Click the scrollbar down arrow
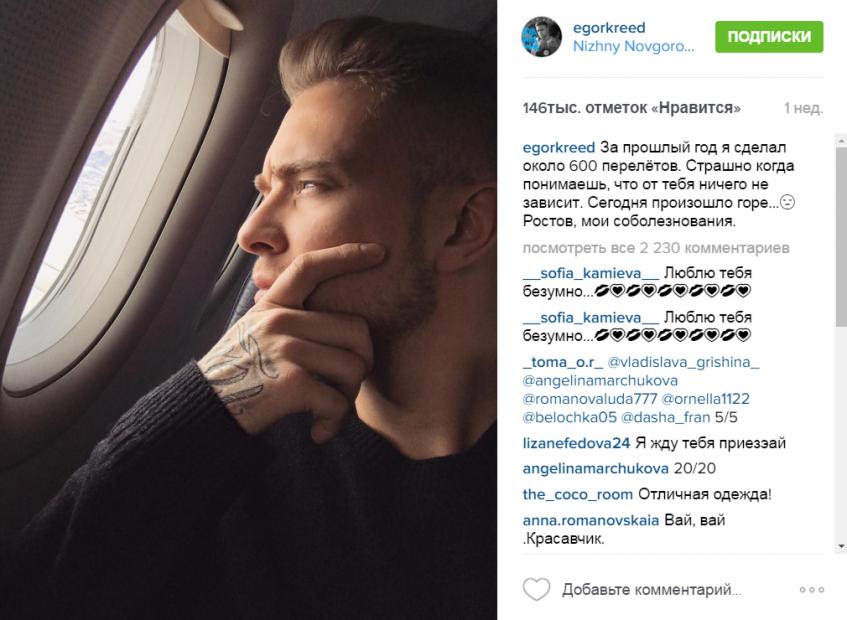Image resolution: width=847 pixels, height=620 pixels. (841, 547)
